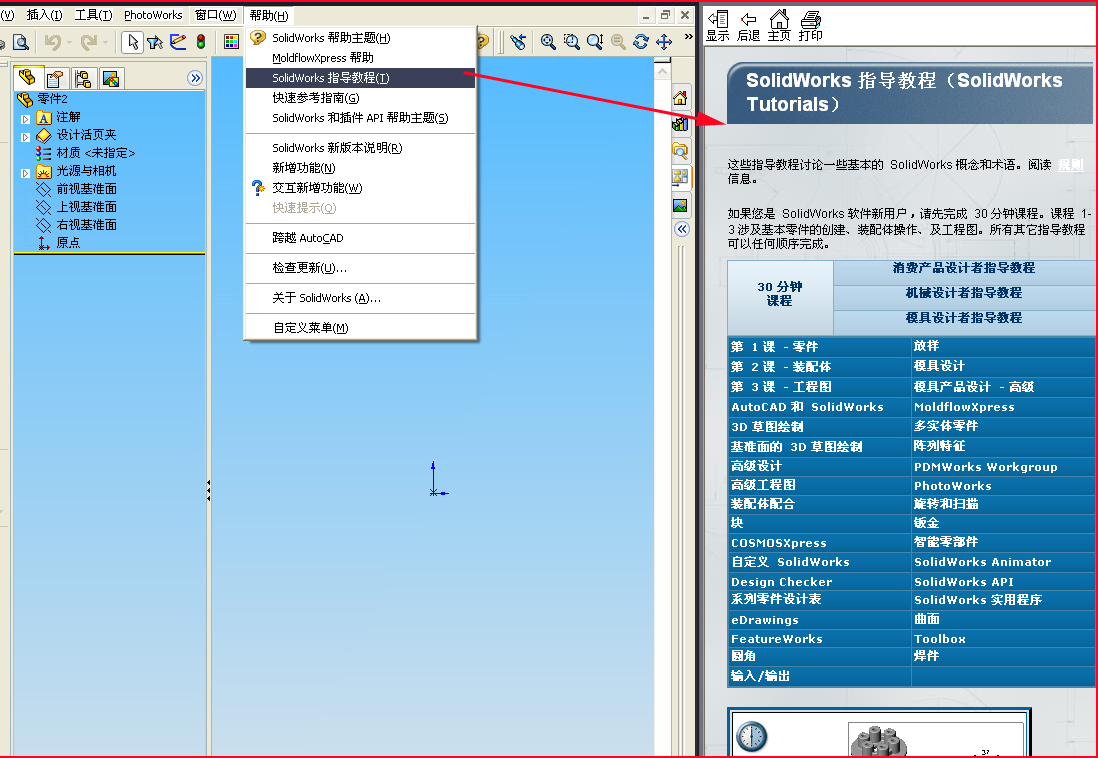The width and height of the screenshot is (1098, 758).
Task: Open the 钣金 tutorial link
Action: pyautogui.click(x=926, y=523)
